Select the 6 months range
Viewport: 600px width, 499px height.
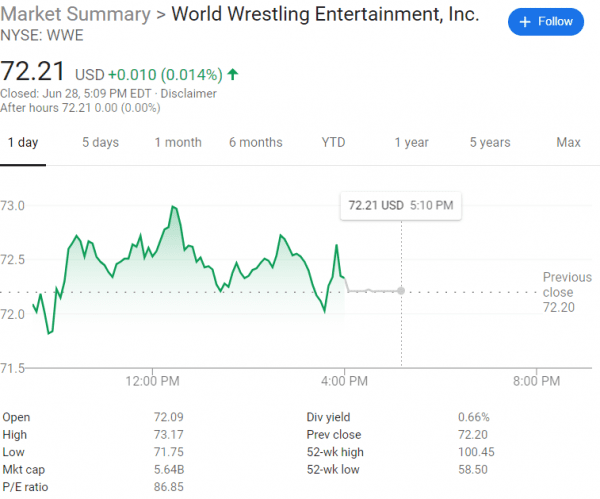pos(255,143)
